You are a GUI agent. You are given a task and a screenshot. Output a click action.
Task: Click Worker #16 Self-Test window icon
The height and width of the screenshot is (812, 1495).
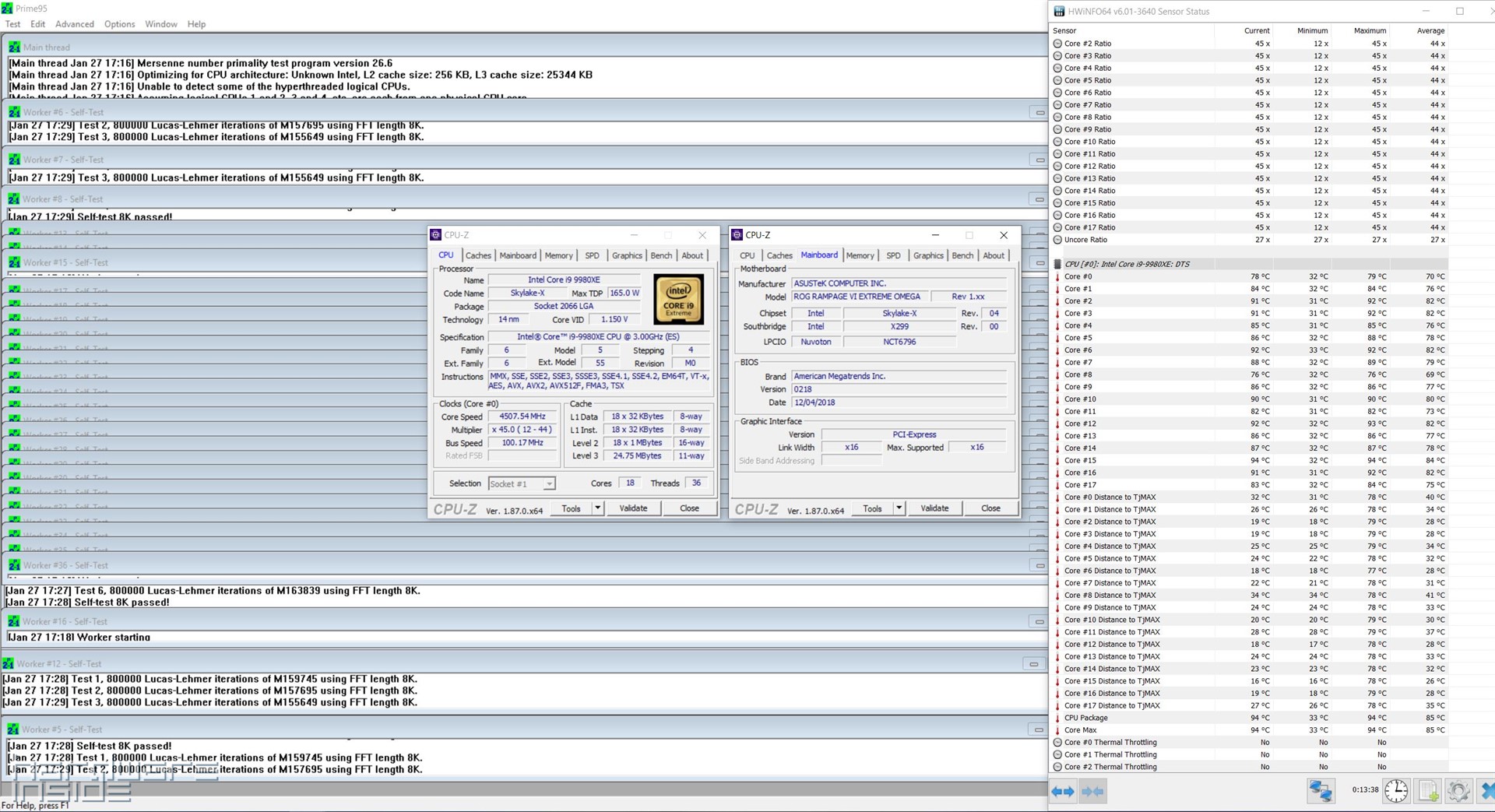pyautogui.click(x=14, y=621)
